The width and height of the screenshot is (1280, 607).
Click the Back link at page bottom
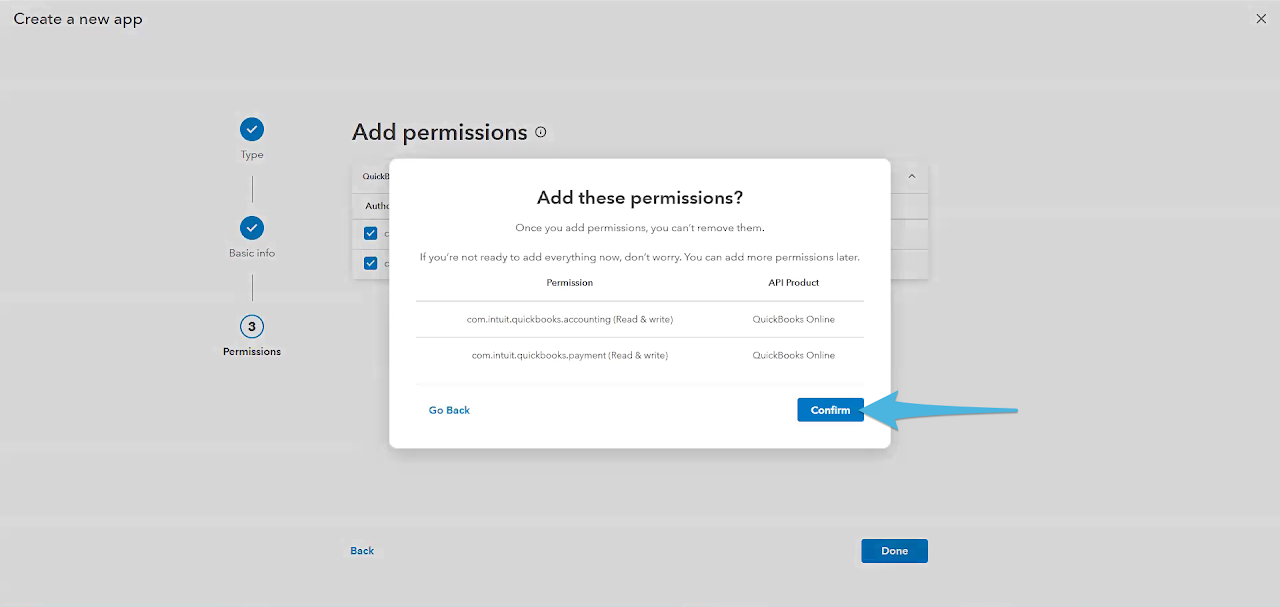(362, 551)
